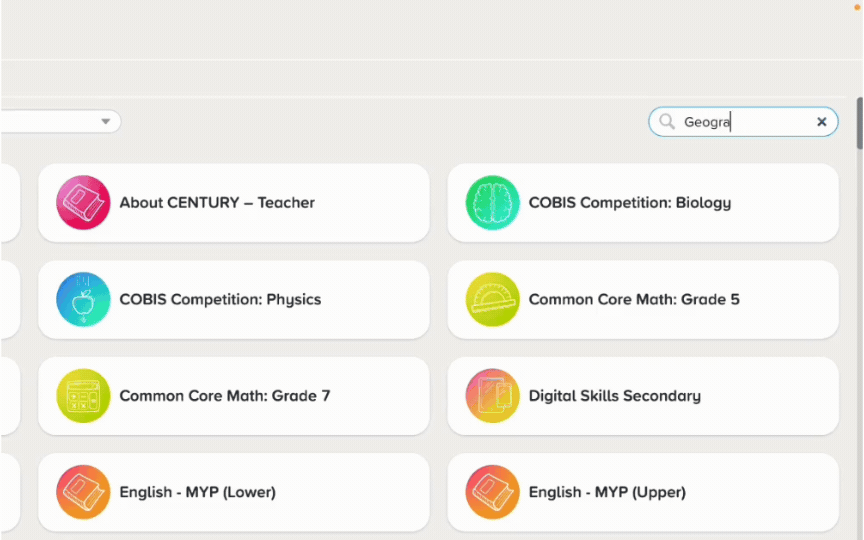
Task: Click the apple icon for COBIS Physics
Action: 83,299
